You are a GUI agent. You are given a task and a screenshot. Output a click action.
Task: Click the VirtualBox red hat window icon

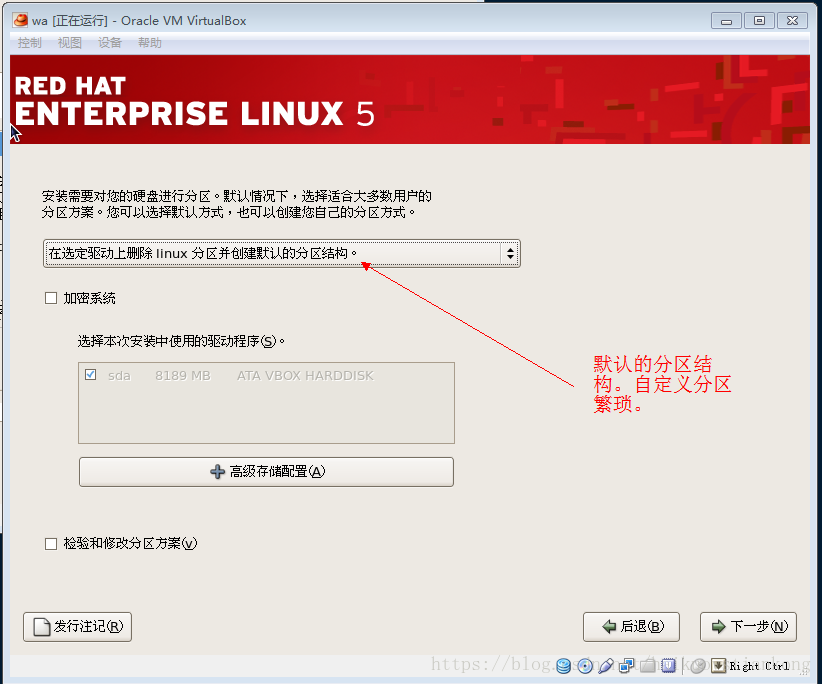point(20,20)
